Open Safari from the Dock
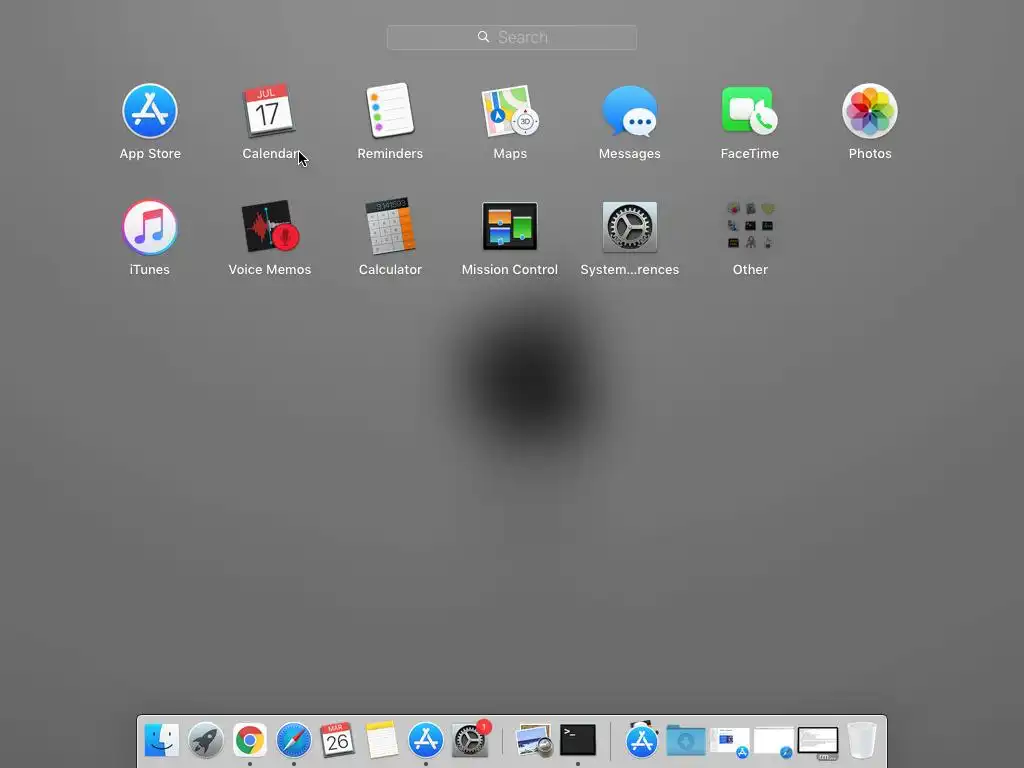This screenshot has height=768, width=1024. (x=293, y=740)
